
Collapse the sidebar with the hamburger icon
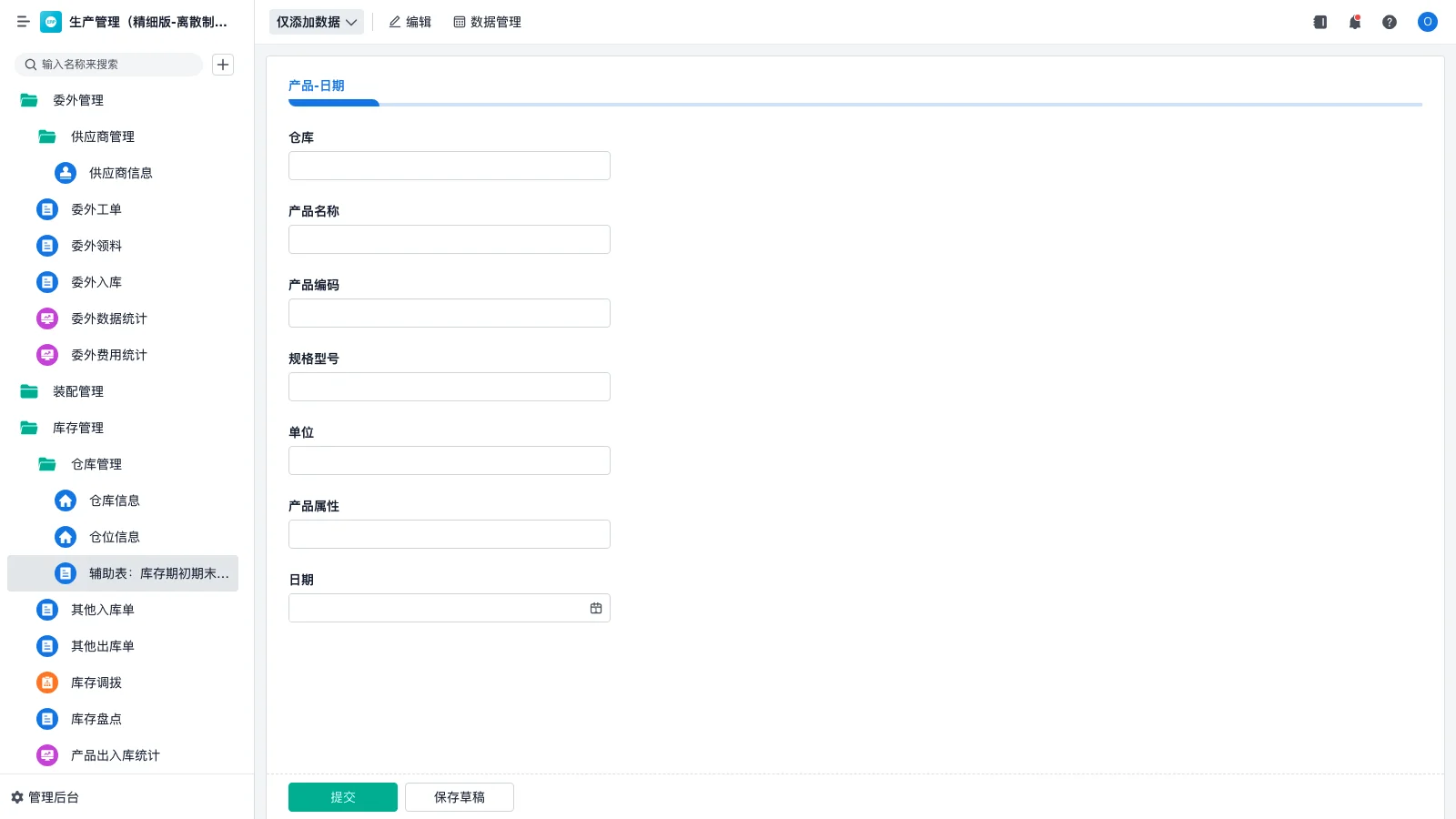[23, 22]
